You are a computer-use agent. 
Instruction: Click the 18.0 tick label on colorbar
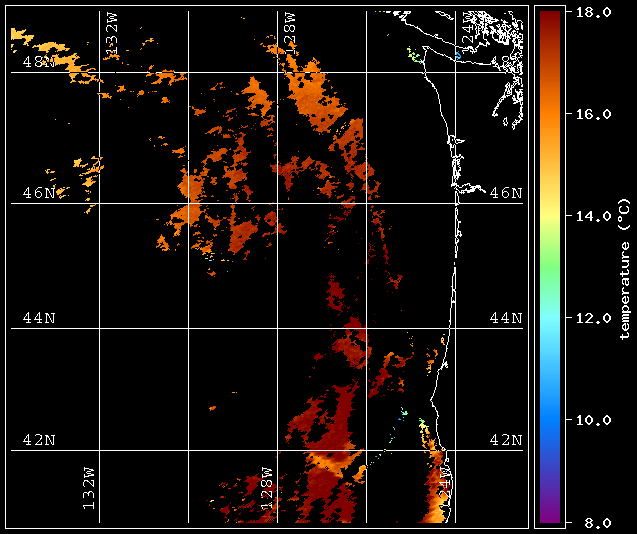588,12
